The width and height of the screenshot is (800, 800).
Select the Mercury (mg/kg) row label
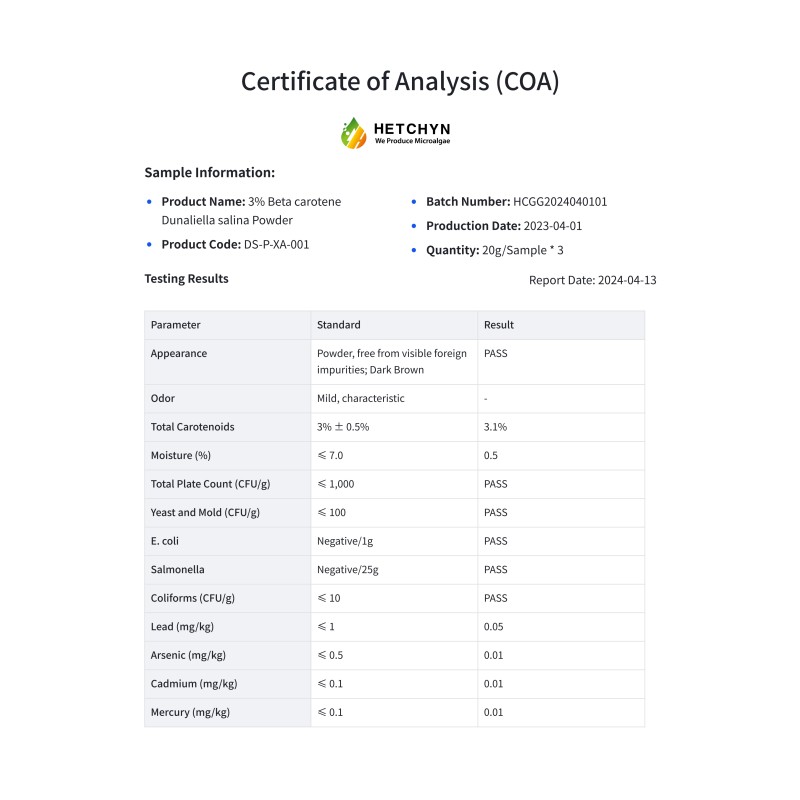pos(190,712)
